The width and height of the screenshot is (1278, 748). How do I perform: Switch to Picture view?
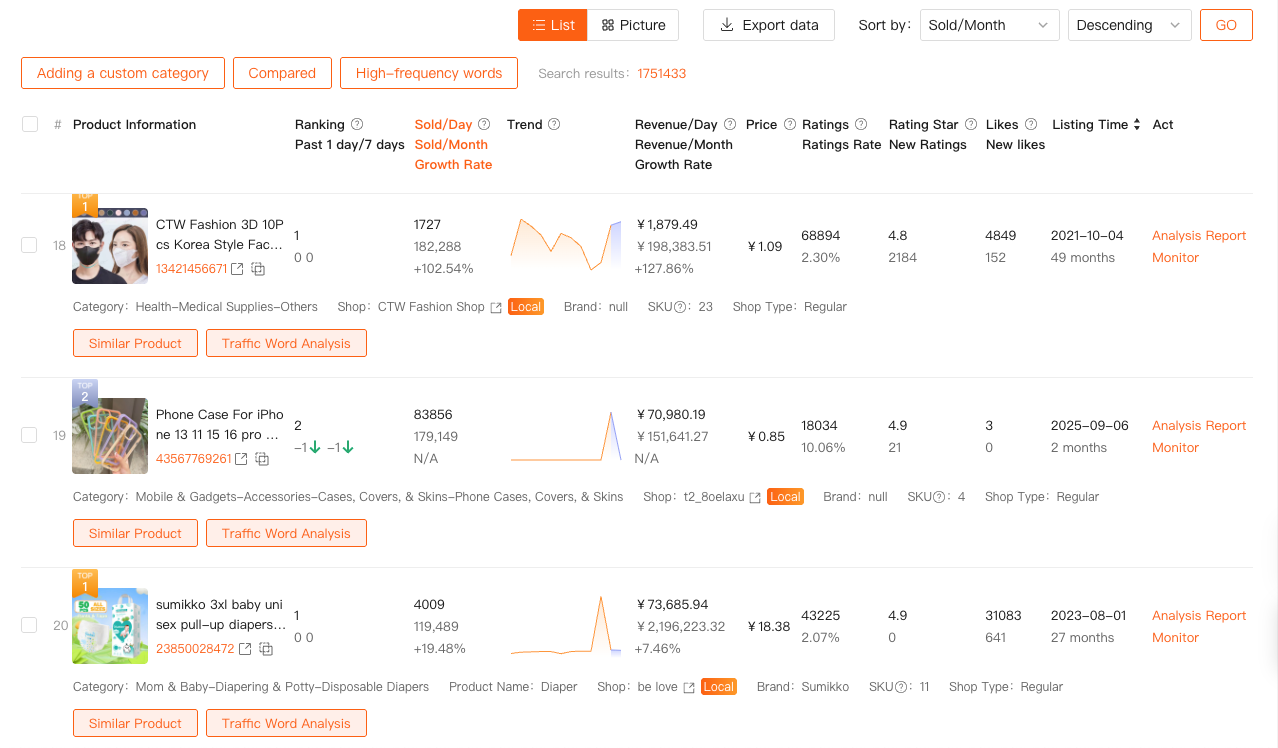633,25
